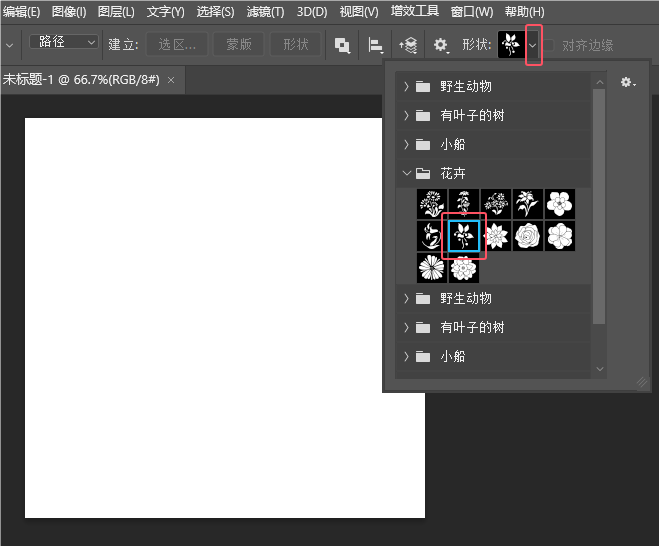Open the 增效工具 menu
The height and width of the screenshot is (546, 659).
point(415,11)
